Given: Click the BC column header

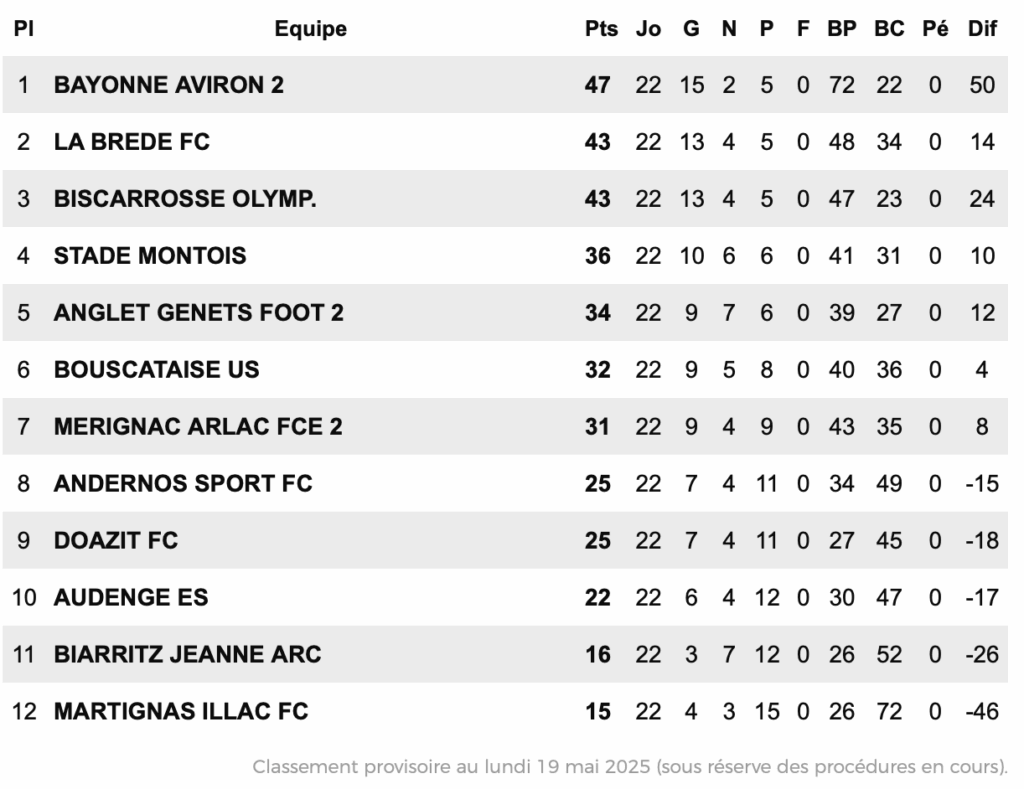Looking at the screenshot, I should tap(889, 28).
